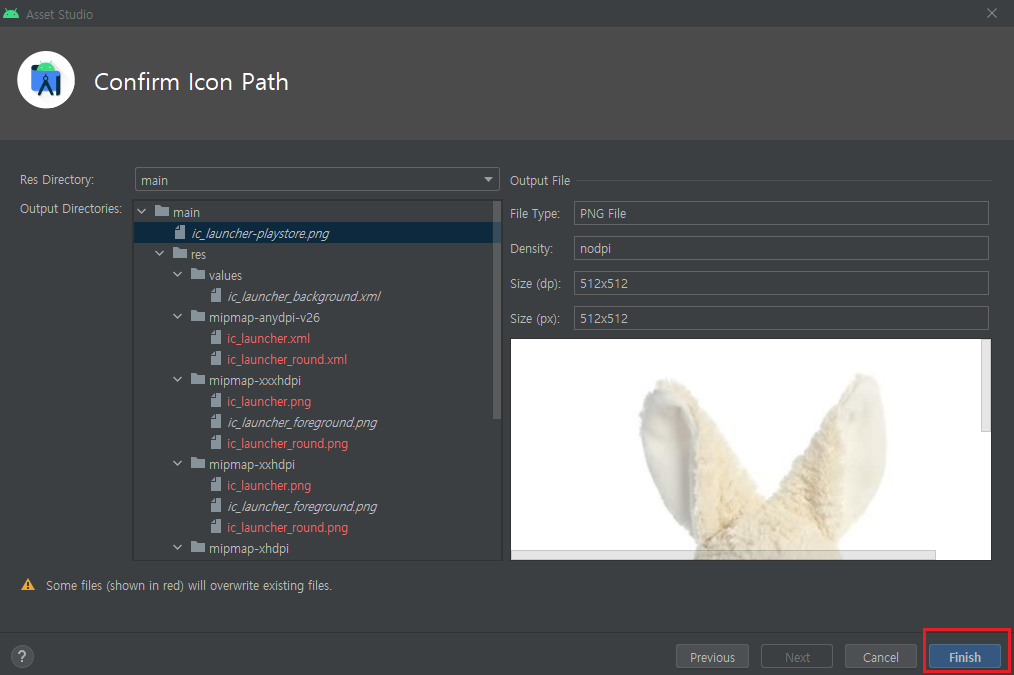Click the mipmap-xxhdpi folder icon
Viewport: 1014px width, 675px height.
click(x=199, y=464)
